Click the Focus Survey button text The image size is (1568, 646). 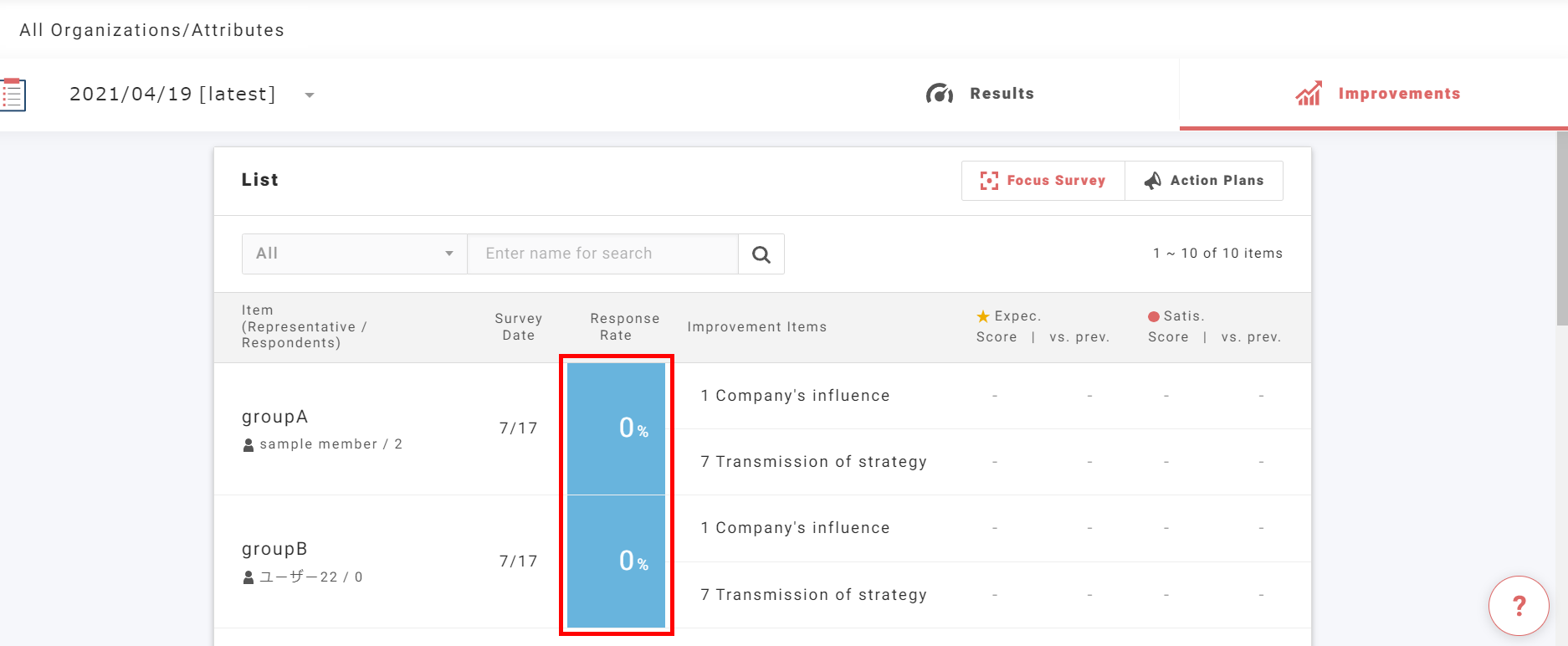[x=1056, y=181]
